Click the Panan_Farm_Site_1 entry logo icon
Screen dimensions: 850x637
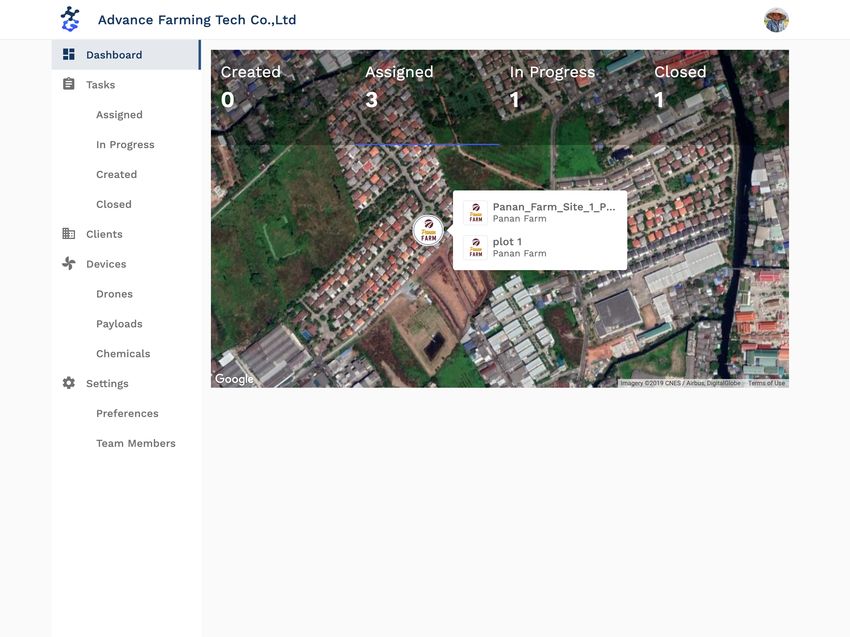point(475,213)
